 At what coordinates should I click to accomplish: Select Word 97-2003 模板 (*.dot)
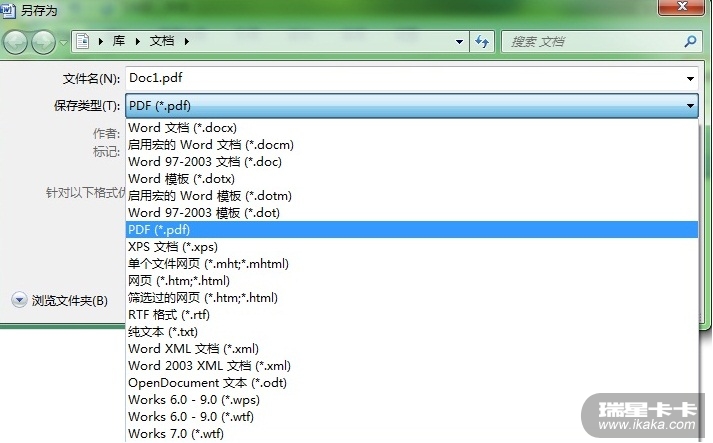[x=412, y=212]
